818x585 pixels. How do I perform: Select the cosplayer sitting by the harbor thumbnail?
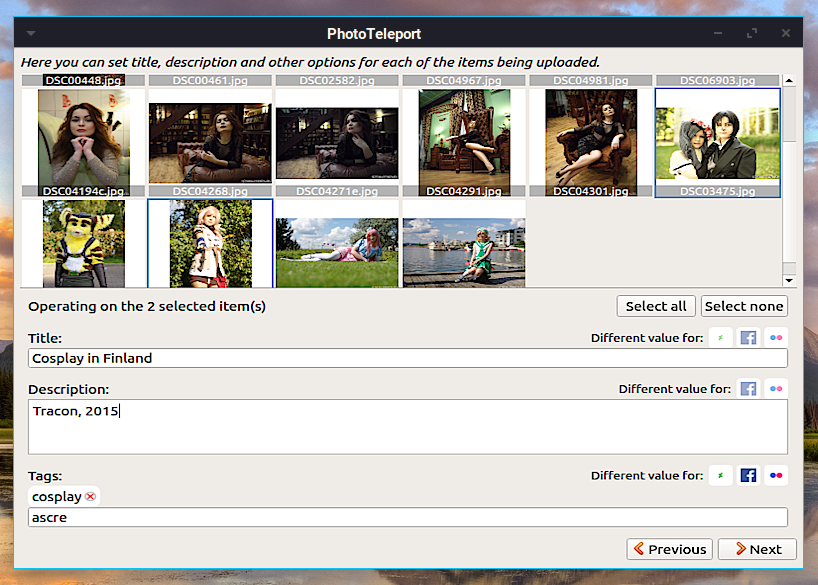(x=464, y=244)
